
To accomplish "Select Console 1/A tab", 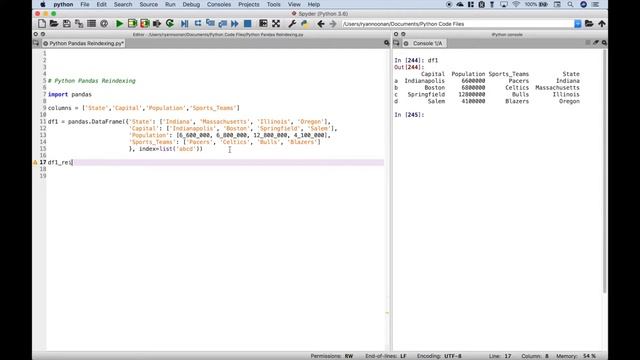I will click(424, 43).
